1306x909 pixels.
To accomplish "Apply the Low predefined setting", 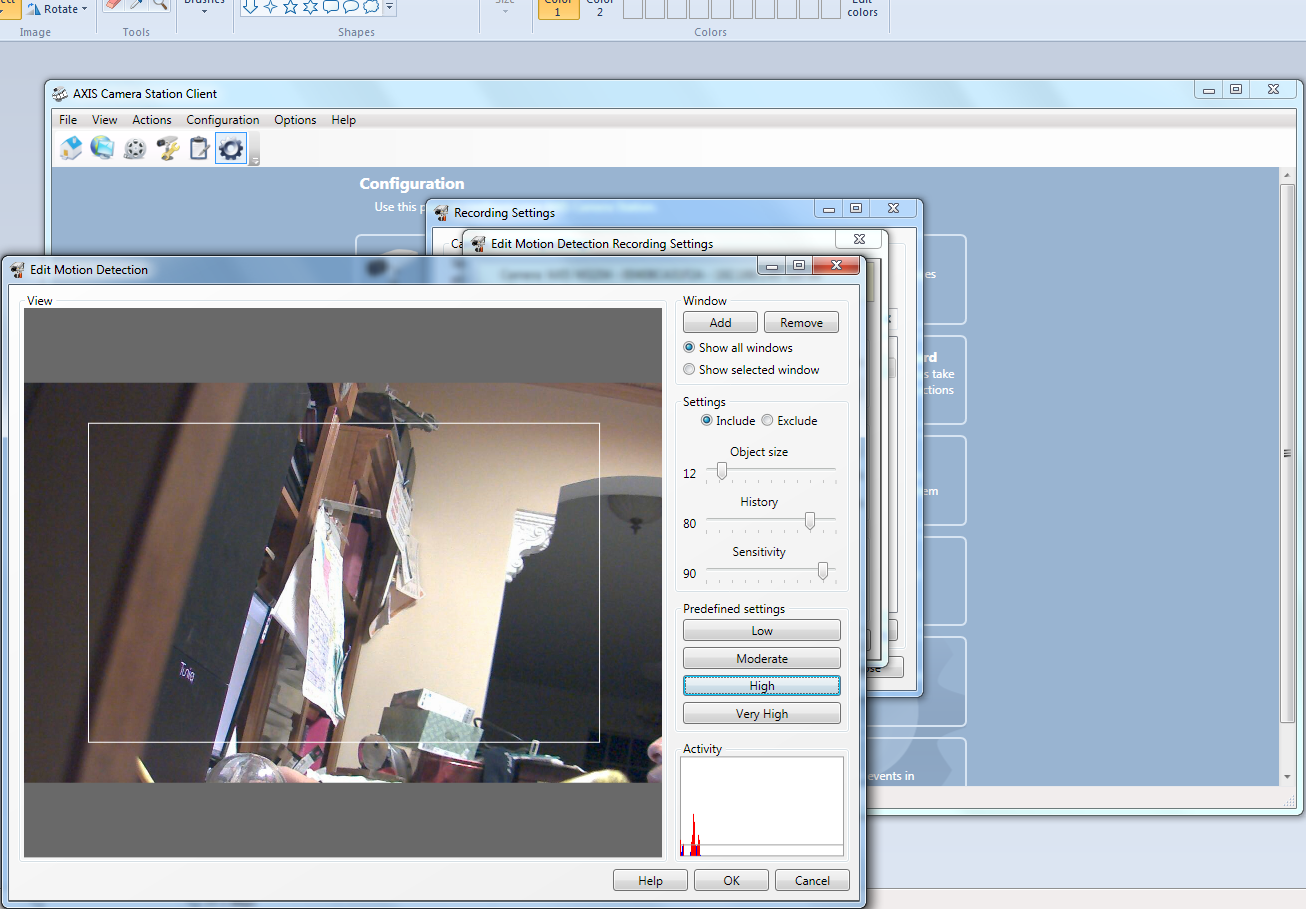I will point(762,630).
